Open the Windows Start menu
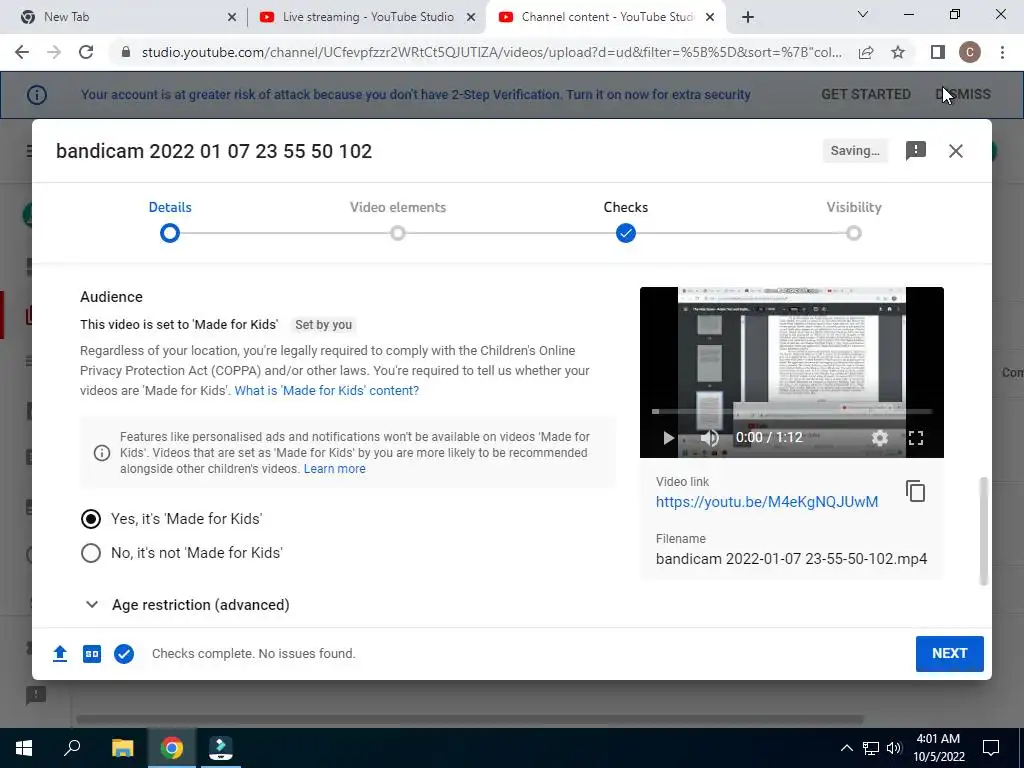Image resolution: width=1024 pixels, height=768 pixels. pyautogui.click(x=24, y=748)
